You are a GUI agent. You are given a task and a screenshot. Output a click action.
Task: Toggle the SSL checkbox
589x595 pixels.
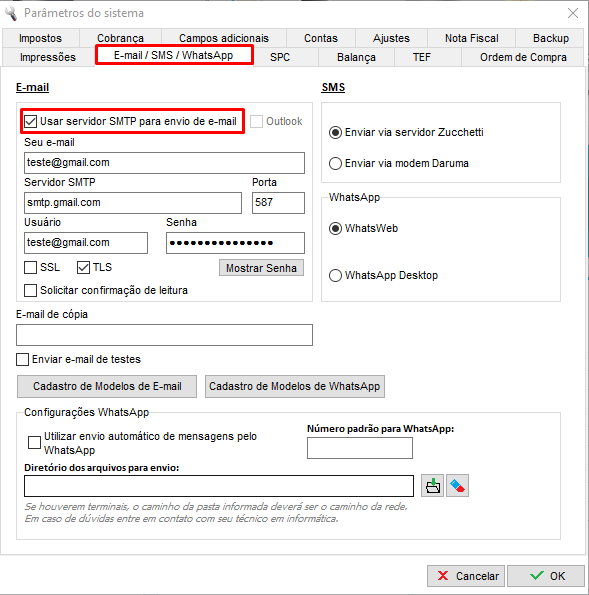point(30,268)
